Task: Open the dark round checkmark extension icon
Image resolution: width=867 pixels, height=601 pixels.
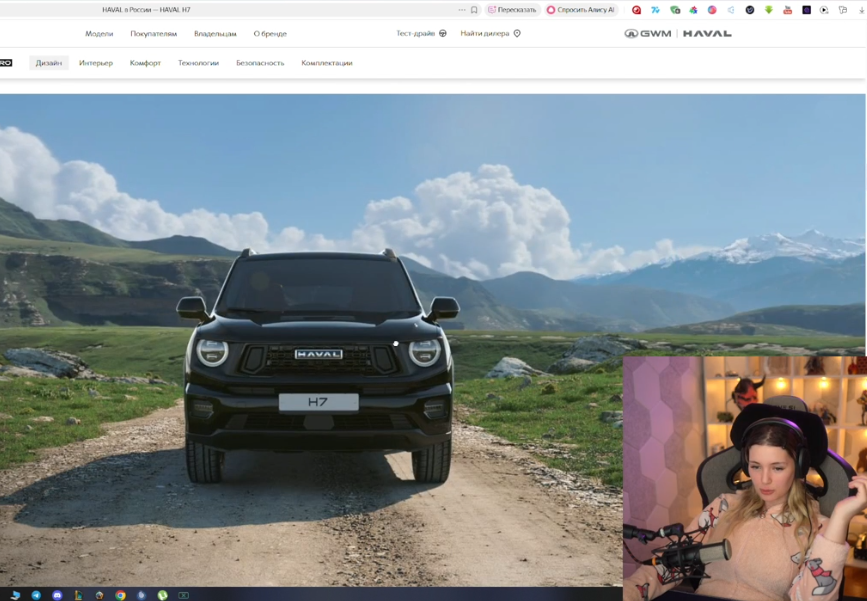Action: coord(750,10)
